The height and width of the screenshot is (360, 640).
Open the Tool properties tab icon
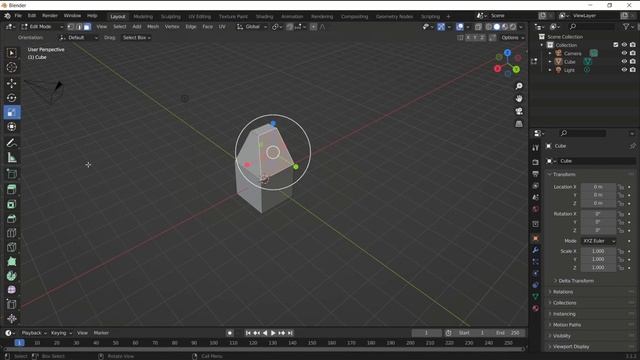[x=536, y=148]
